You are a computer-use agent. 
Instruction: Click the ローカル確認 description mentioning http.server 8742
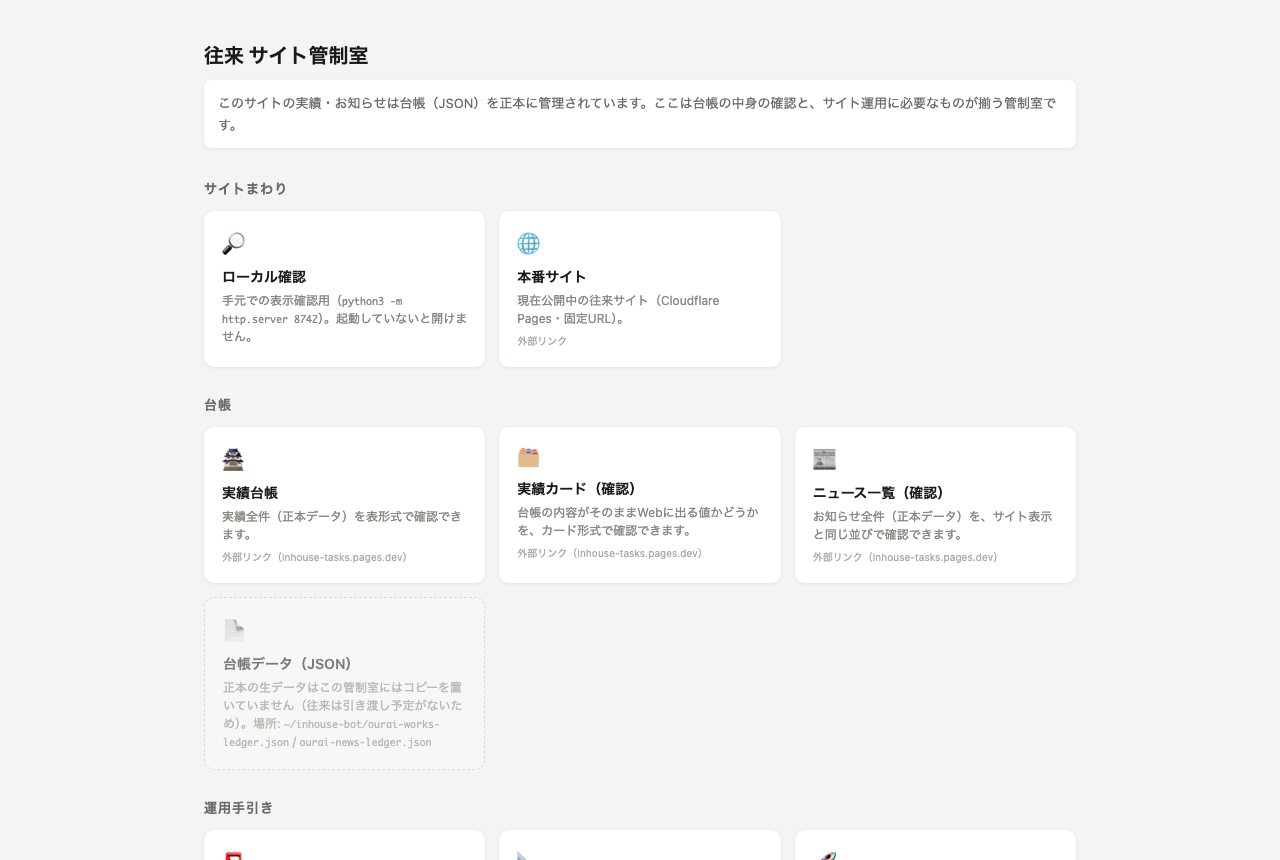(344, 318)
